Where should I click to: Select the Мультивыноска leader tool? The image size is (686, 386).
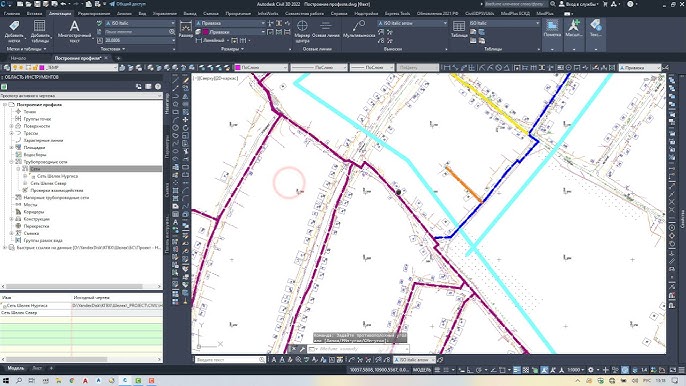click(359, 29)
